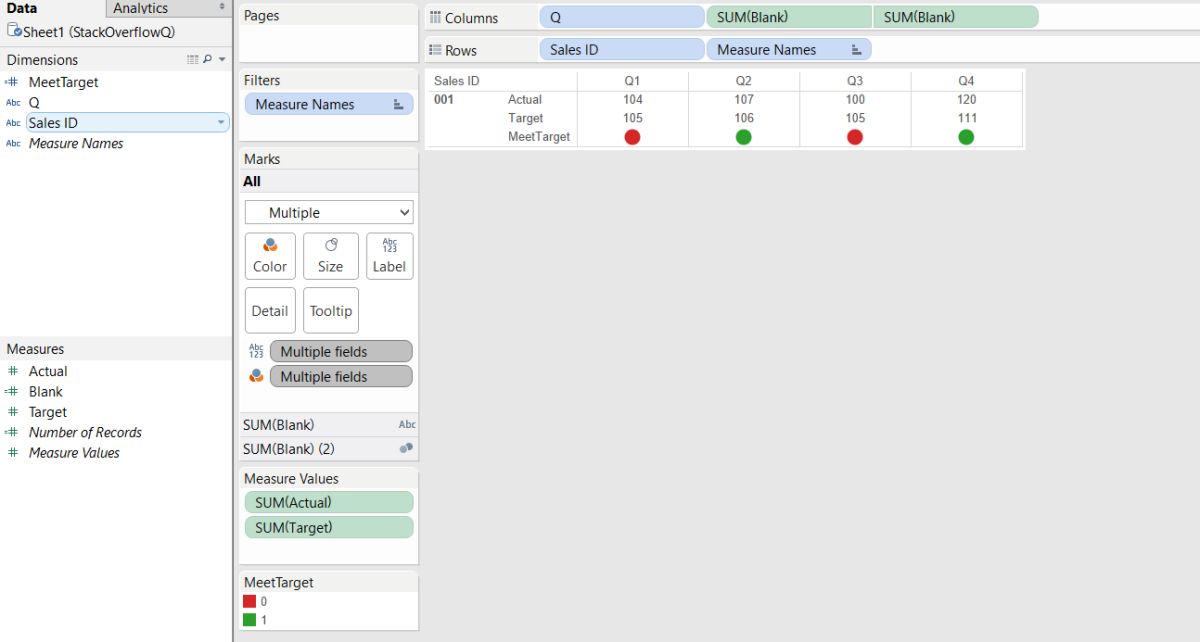Screen dimensions: 1200x642
Task: Click the data source cylinder icon
Action: click(13, 31)
